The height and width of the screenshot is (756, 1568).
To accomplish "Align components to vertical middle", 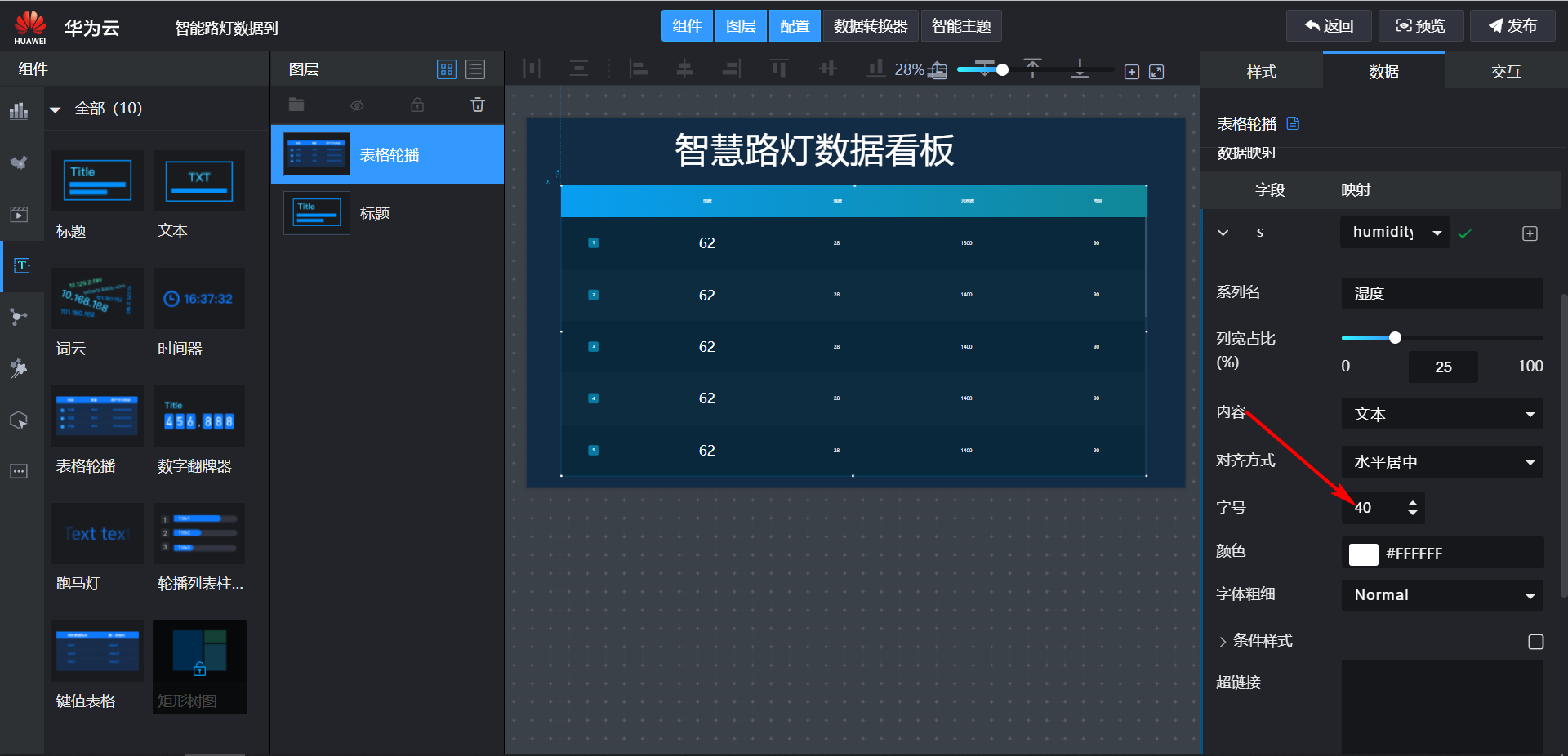I will [x=828, y=69].
